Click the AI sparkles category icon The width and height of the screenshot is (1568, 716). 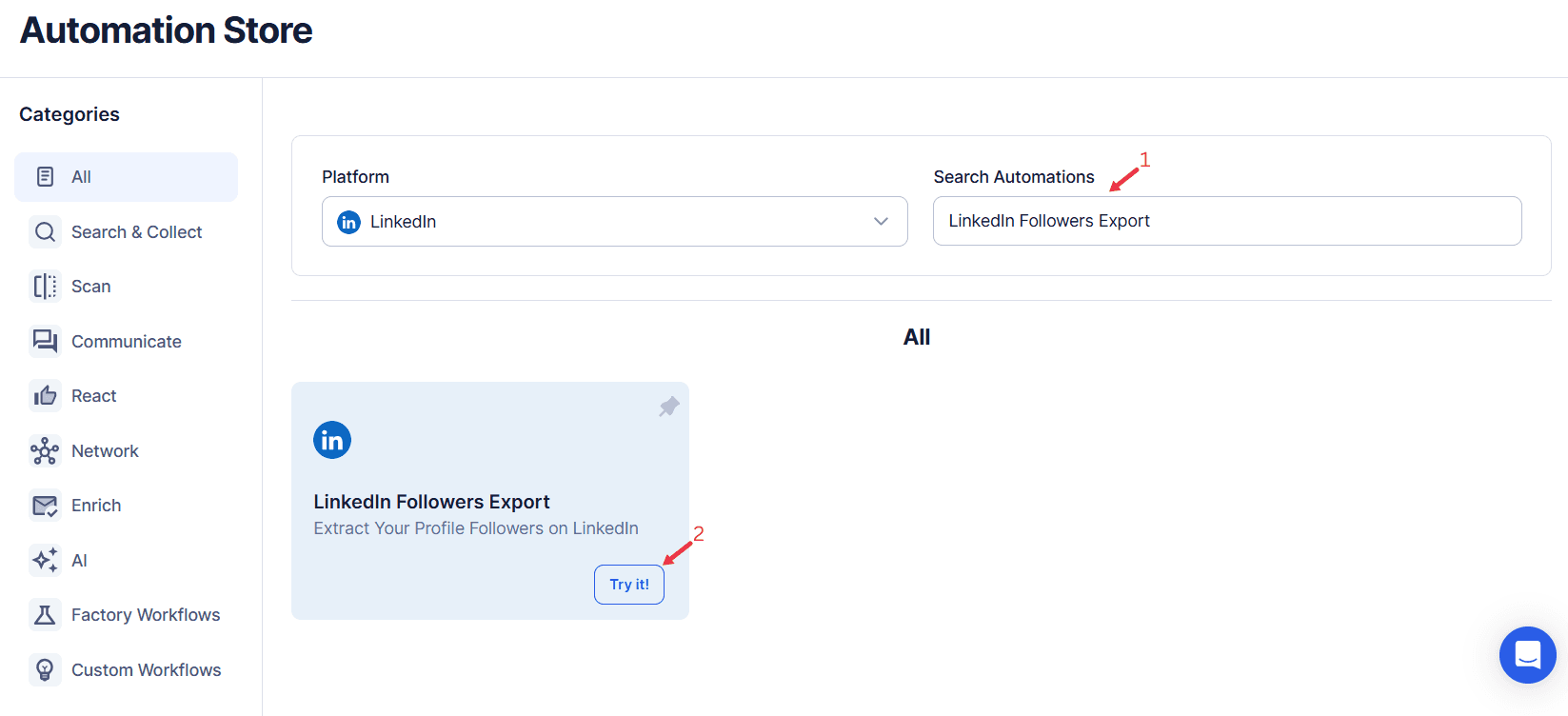click(x=45, y=560)
